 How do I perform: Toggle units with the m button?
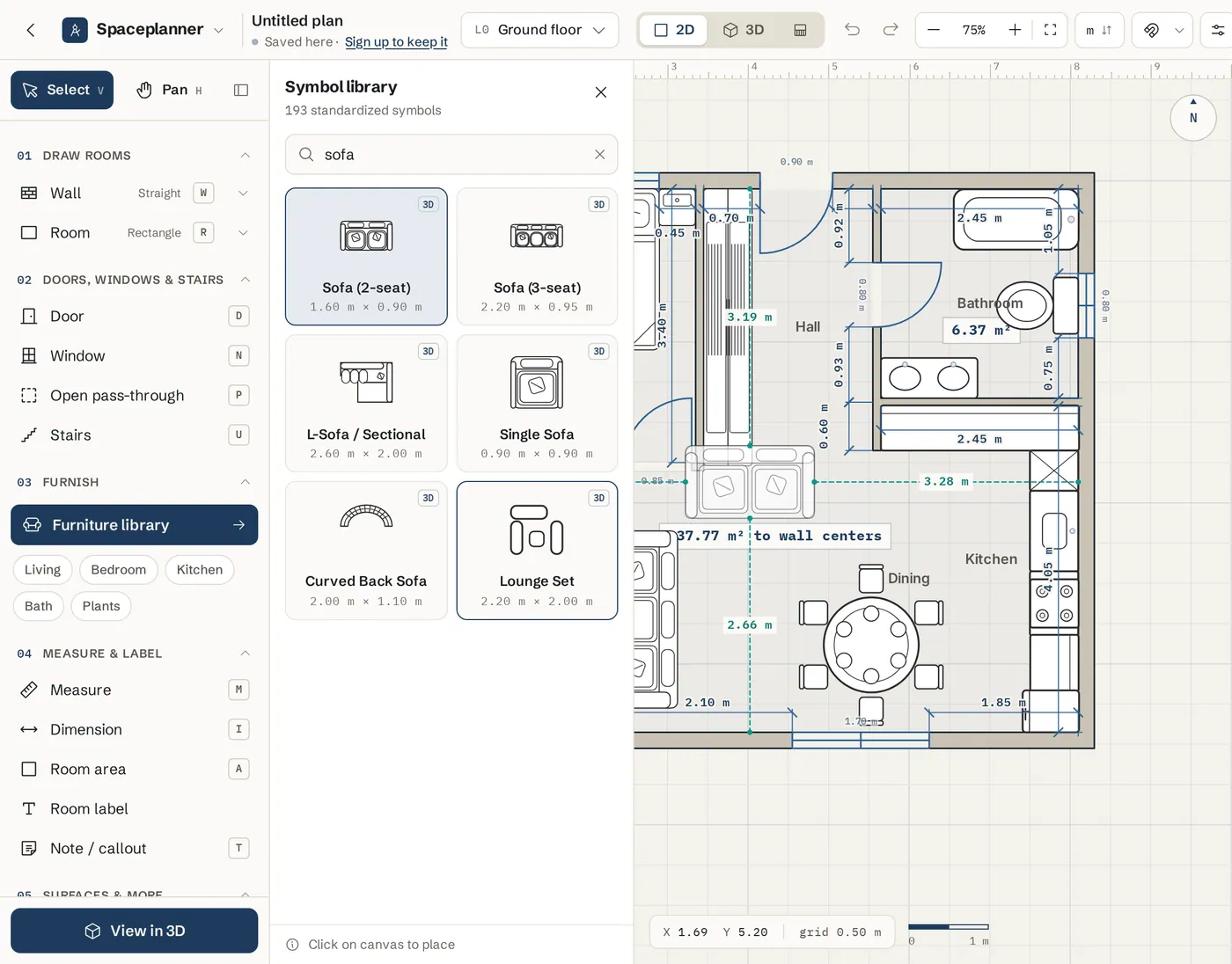click(x=1099, y=30)
